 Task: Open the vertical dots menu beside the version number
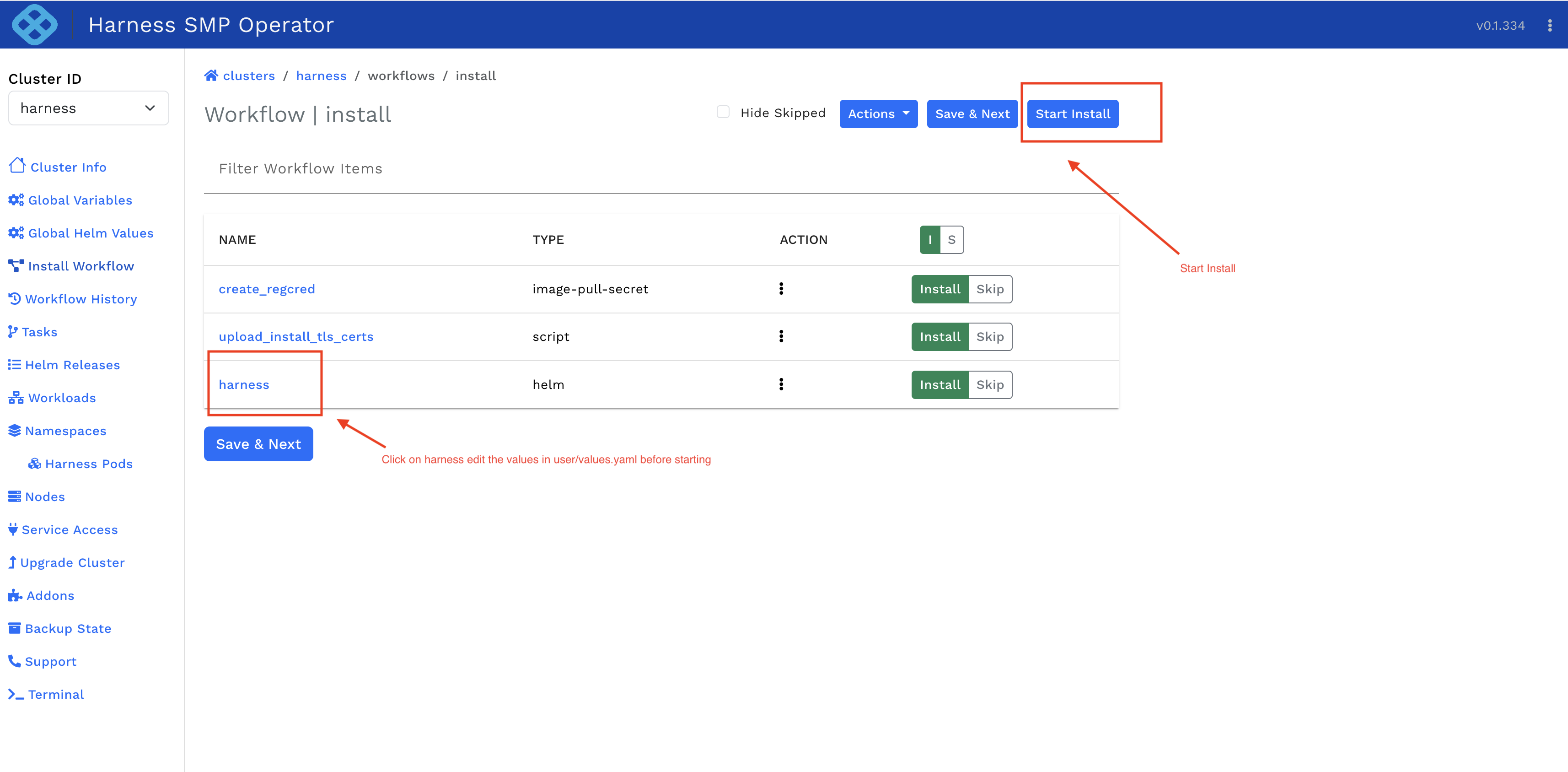point(1550,26)
